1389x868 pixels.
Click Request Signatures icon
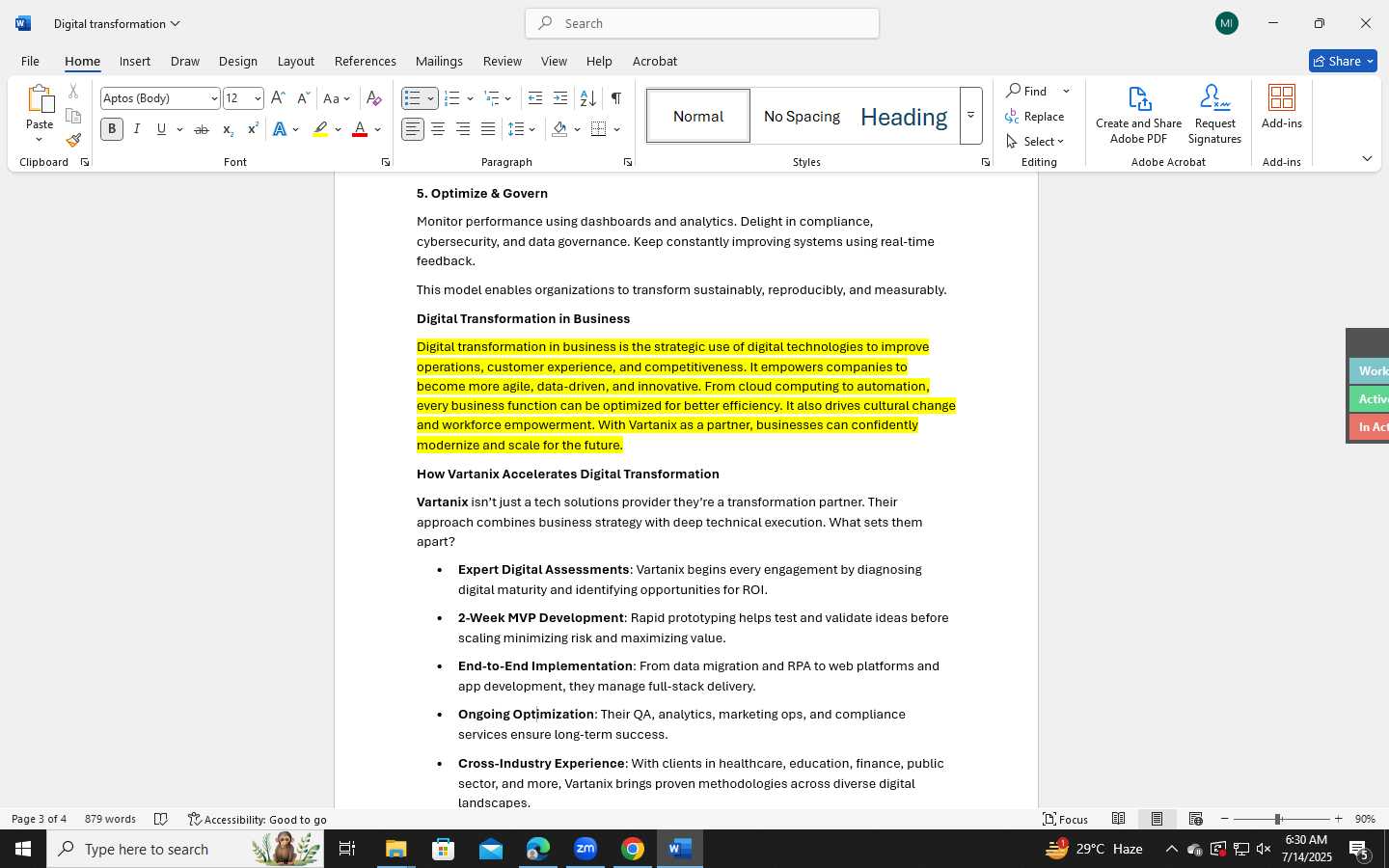[x=1214, y=115]
